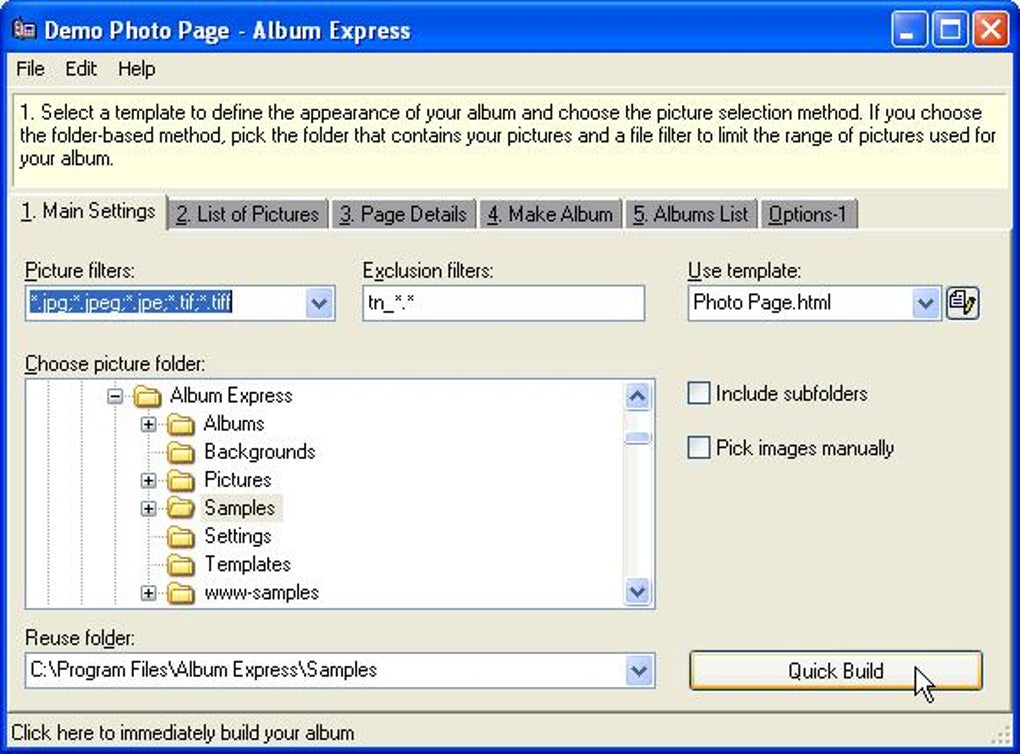Open the Use template dropdown

tap(925, 303)
